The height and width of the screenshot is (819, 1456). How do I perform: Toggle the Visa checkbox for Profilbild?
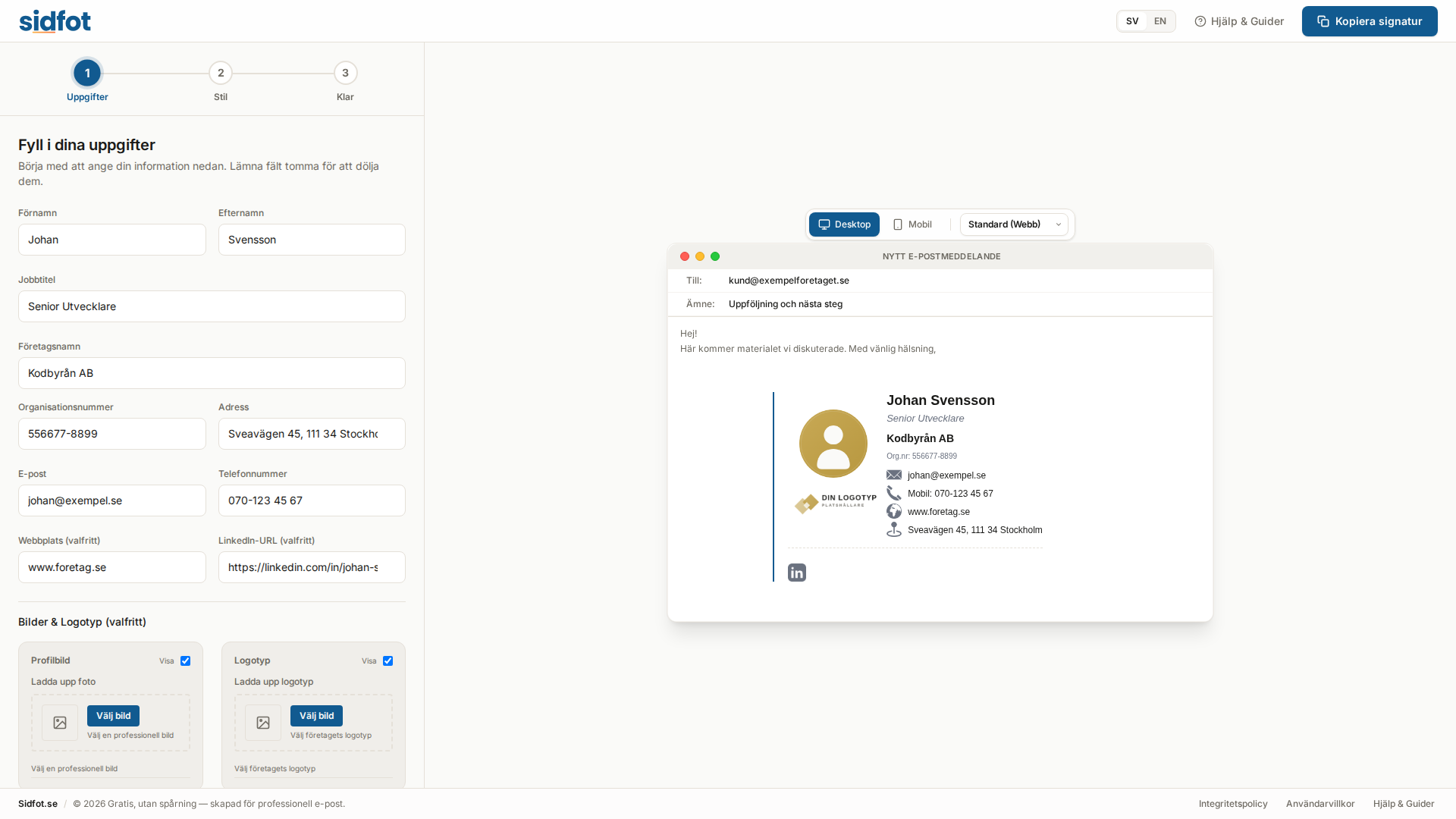click(185, 661)
